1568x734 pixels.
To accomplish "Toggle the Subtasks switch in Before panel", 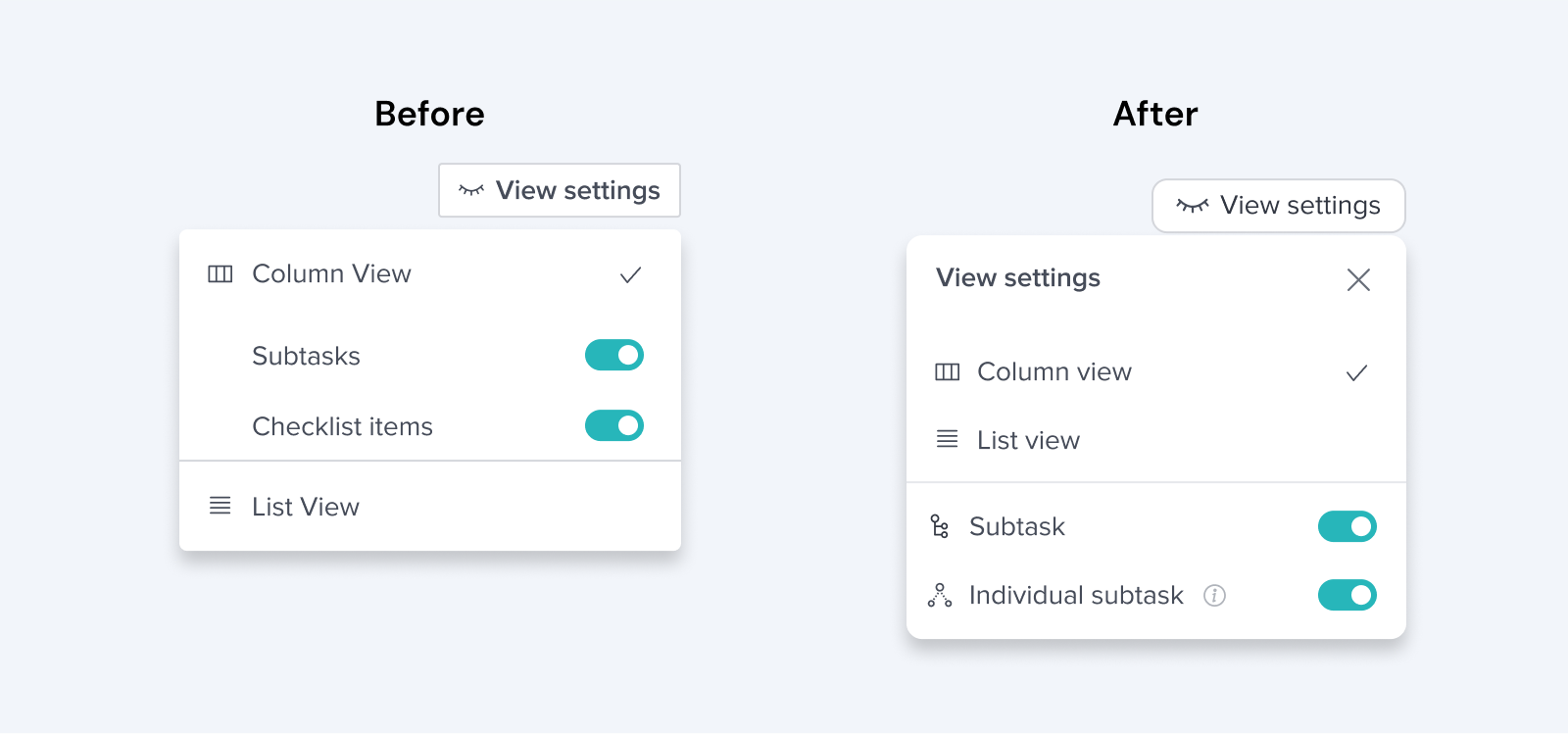I will point(614,355).
